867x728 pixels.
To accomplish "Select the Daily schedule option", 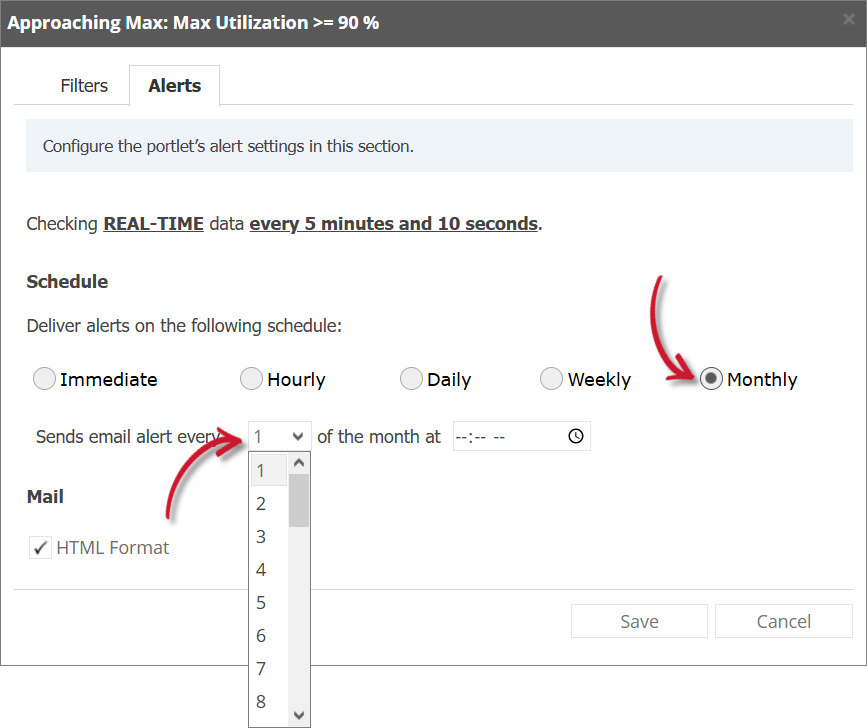I will tap(411, 379).
